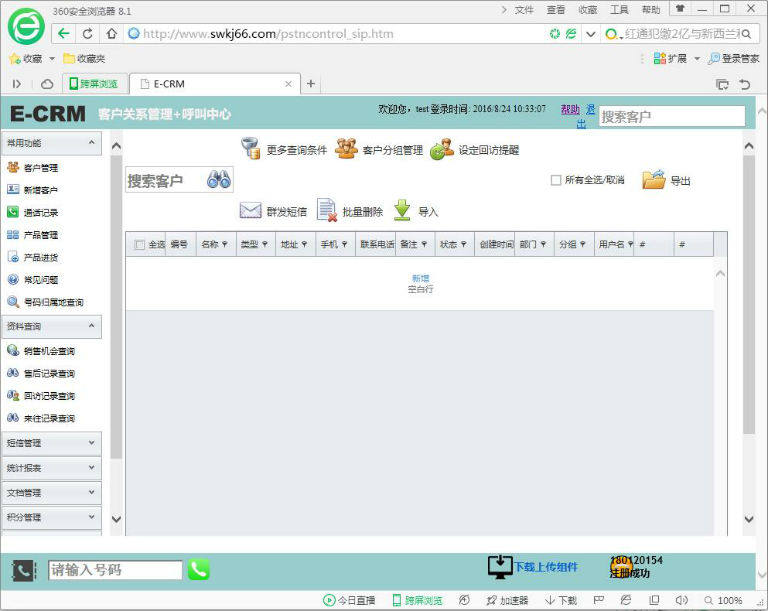Toggle the 所有全选/取消 checkbox

[x=556, y=181]
